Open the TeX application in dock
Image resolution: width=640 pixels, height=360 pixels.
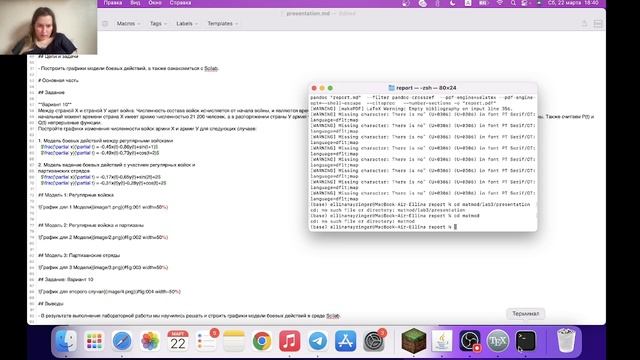click(x=498, y=341)
